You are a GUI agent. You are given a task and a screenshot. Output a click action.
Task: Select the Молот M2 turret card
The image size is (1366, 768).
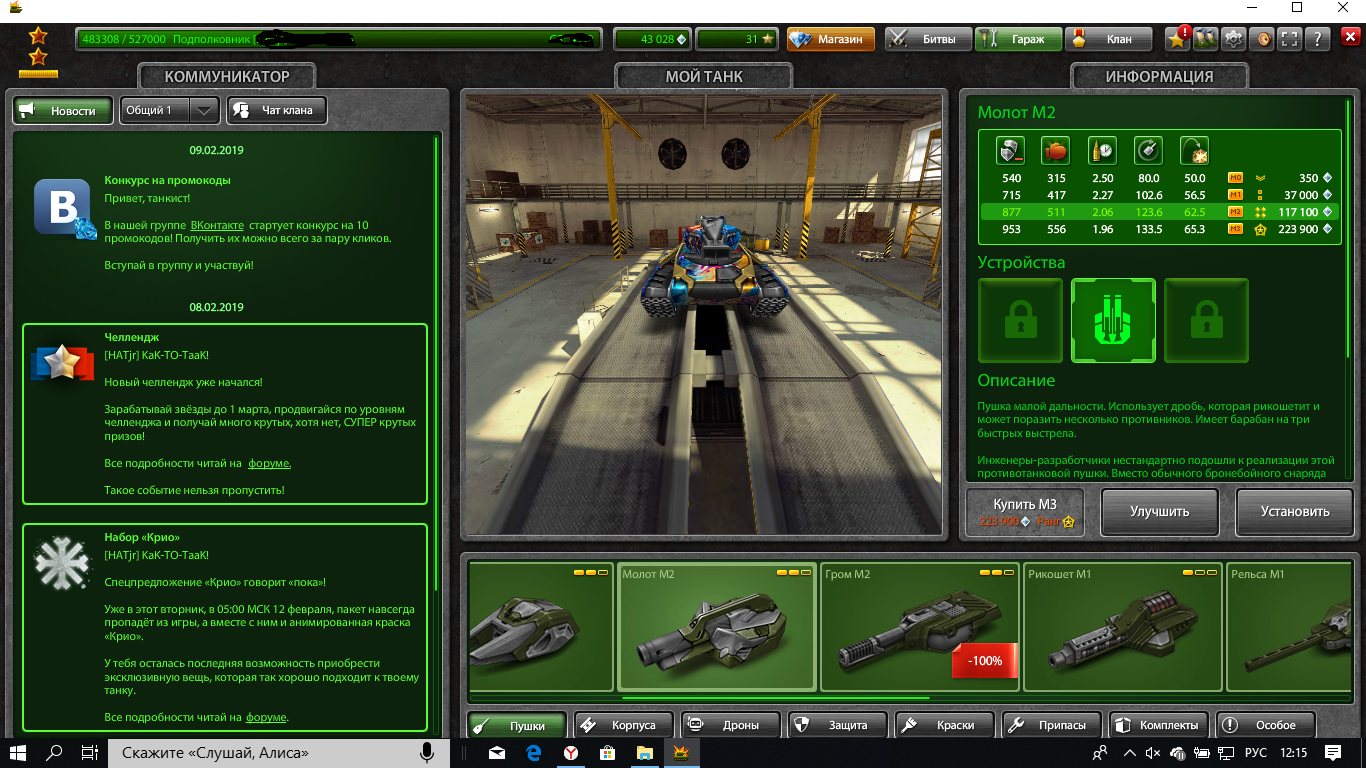717,627
